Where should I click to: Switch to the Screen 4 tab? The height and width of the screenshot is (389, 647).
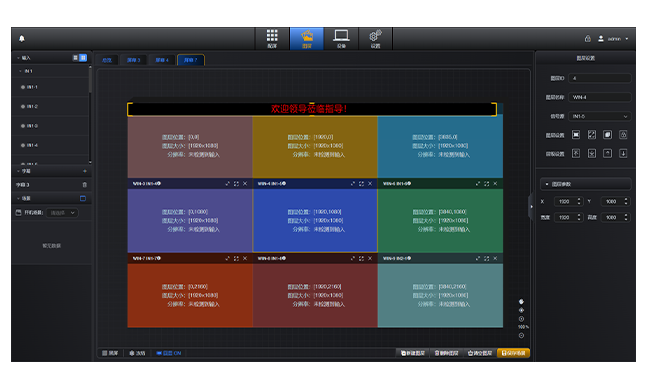[162, 60]
